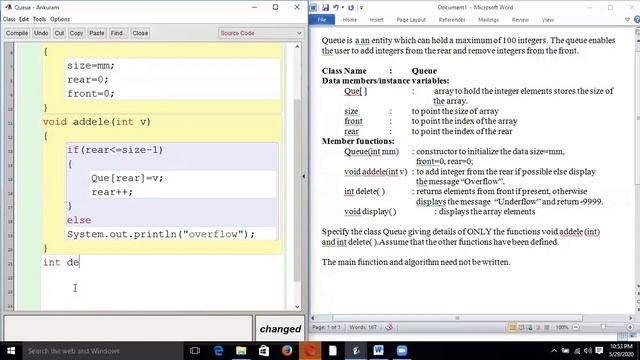Open the undo history dropdown arrow in Word
Viewport: 640px width, 360px height.
pyautogui.click(x=342, y=8)
